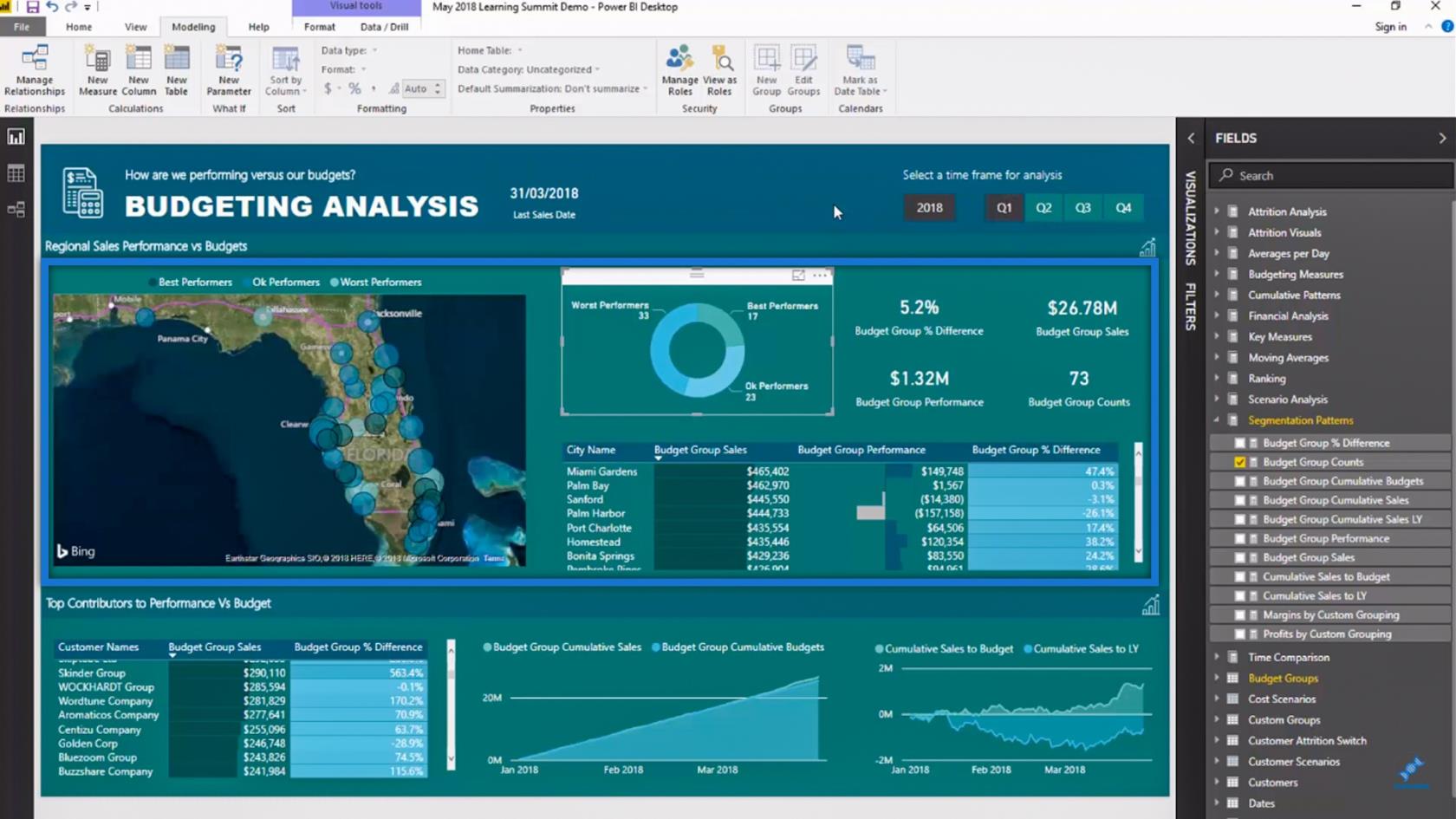
Task: Open Manage Relationships
Action: (35, 71)
